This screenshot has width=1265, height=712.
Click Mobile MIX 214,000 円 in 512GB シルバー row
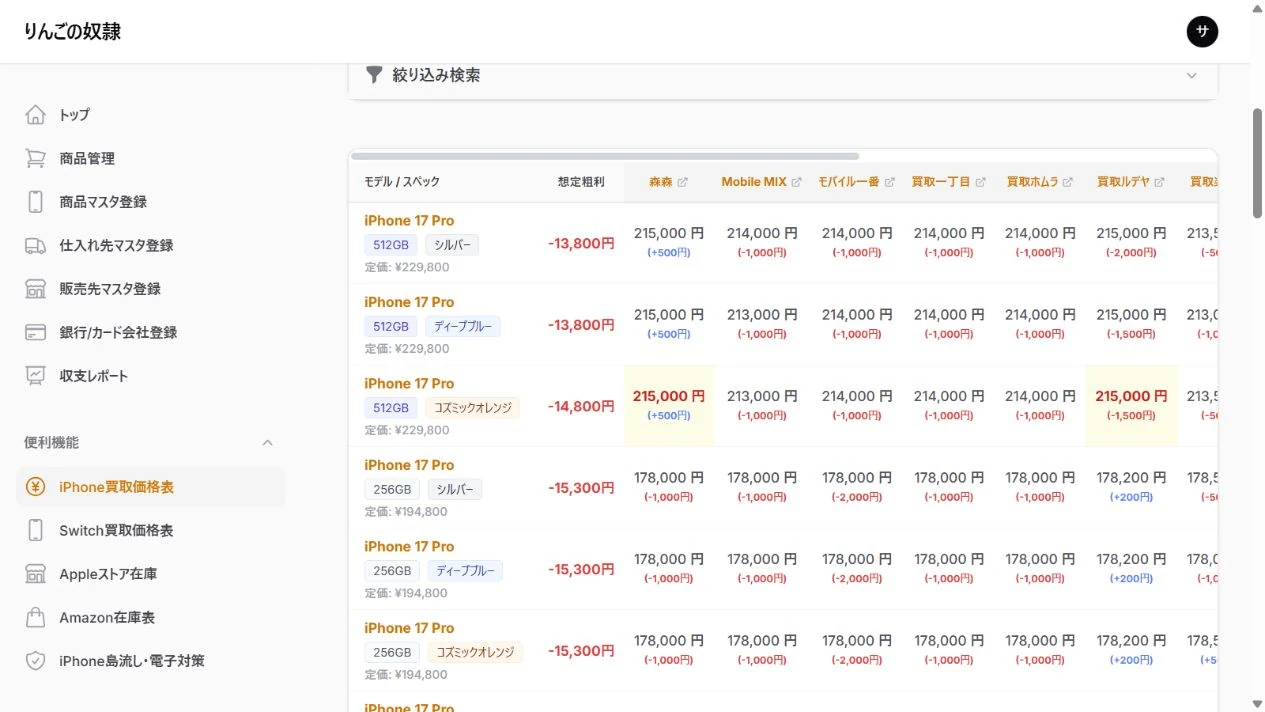click(762, 233)
